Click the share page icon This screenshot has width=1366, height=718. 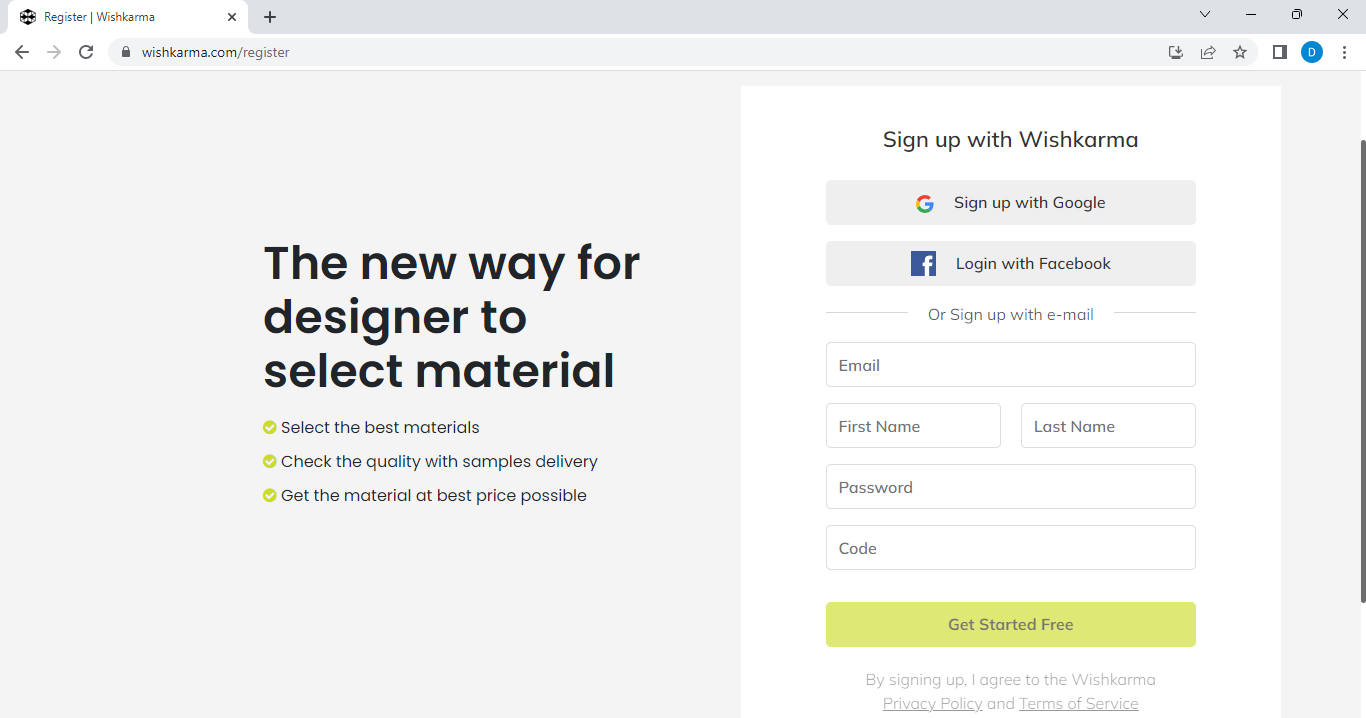[x=1208, y=52]
